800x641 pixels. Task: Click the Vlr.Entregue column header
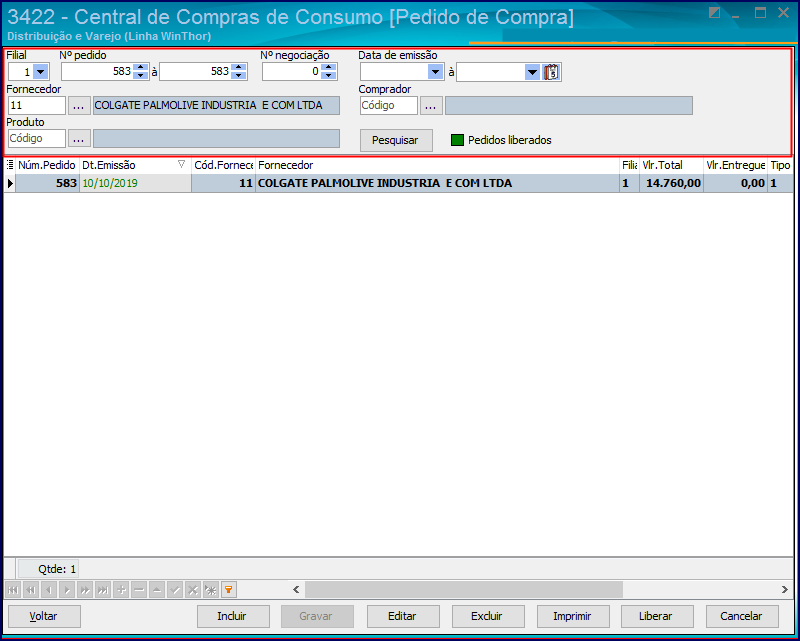(x=735, y=165)
